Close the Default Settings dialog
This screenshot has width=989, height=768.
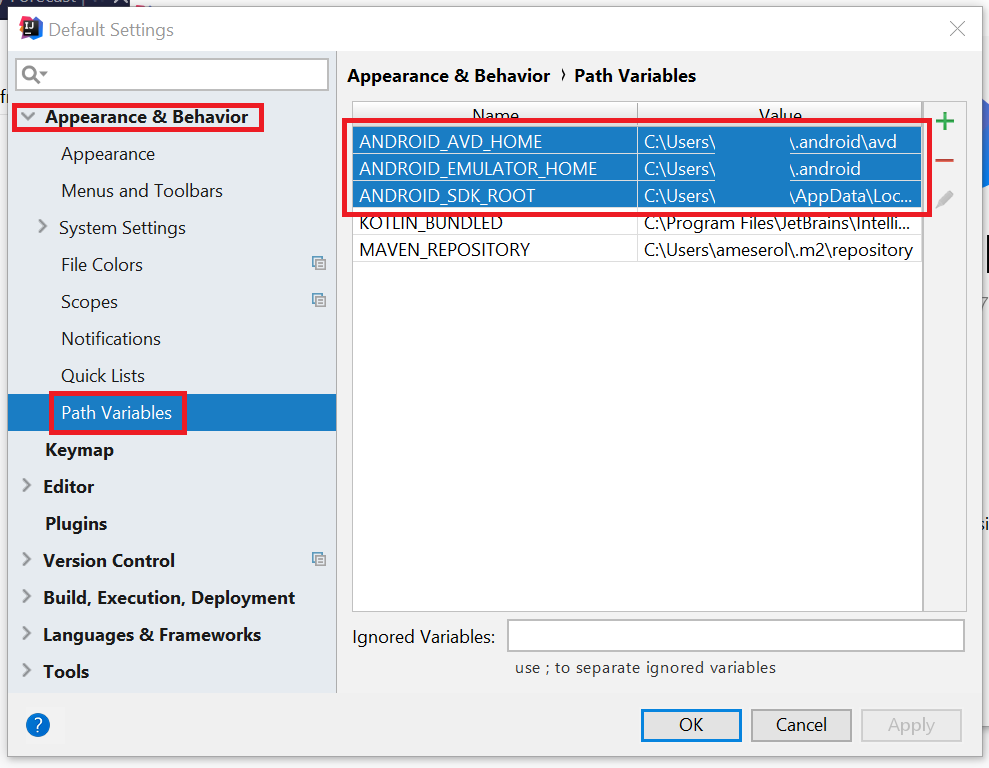(957, 29)
